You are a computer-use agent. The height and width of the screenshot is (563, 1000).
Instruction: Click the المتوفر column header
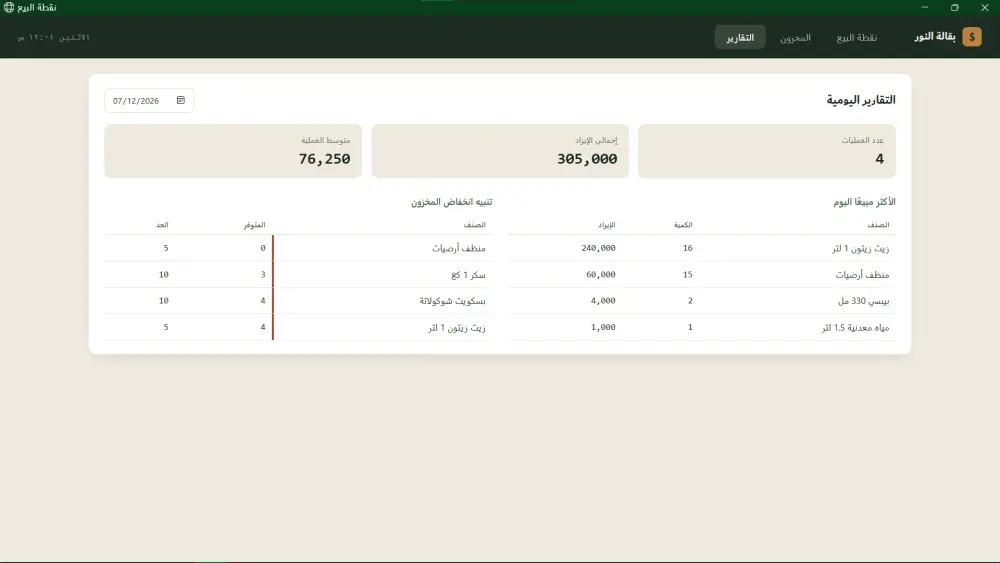click(x=254, y=224)
